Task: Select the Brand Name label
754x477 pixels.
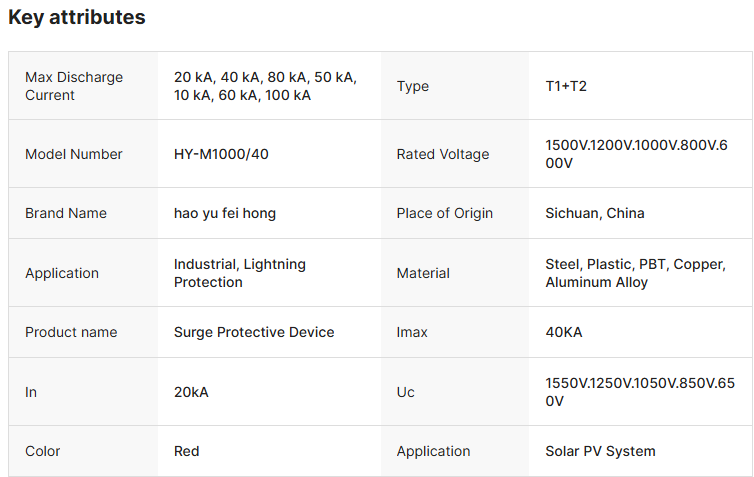Action: tap(66, 213)
